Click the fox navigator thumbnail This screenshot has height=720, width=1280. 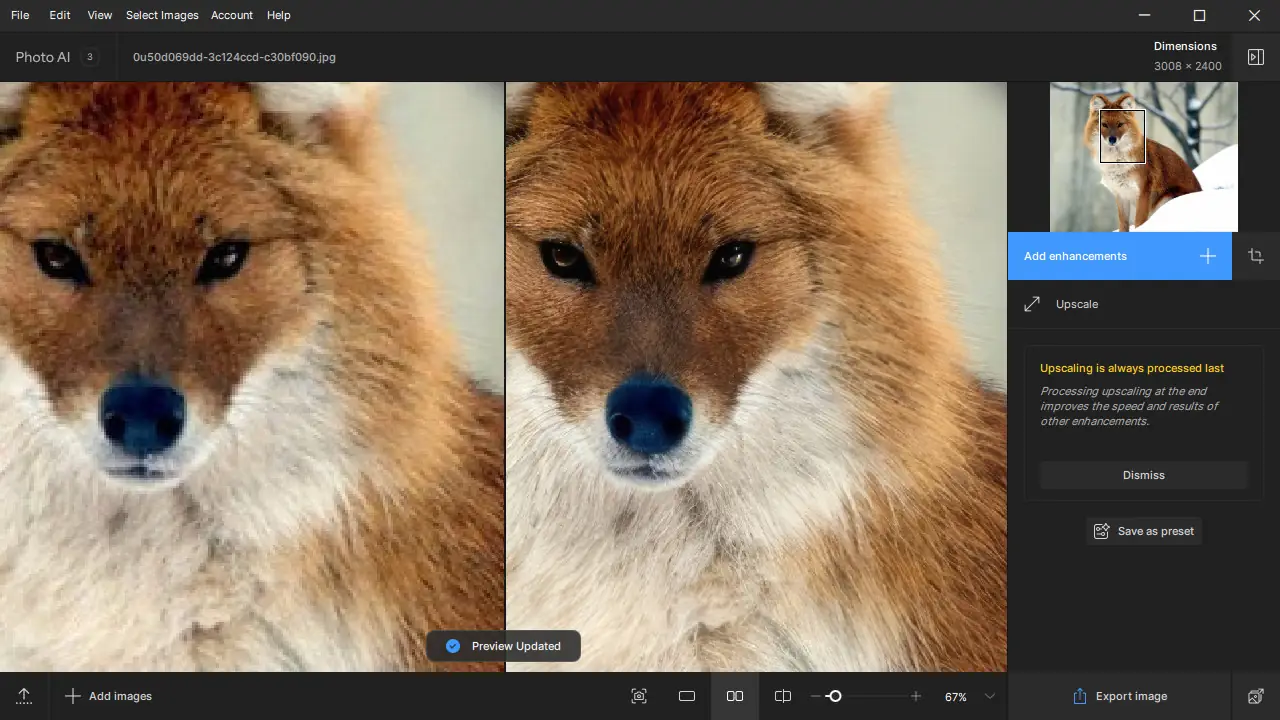pyautogui.click(x=1143, y=157)
